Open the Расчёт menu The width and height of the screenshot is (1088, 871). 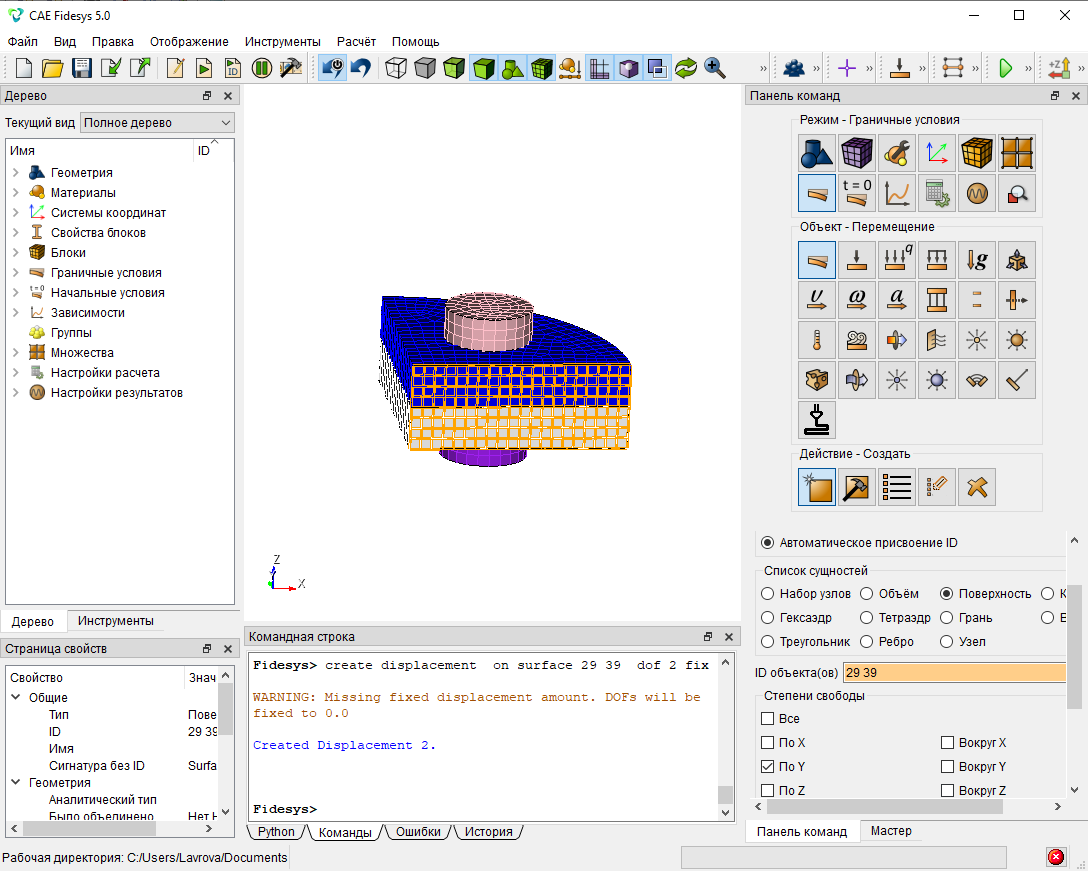pos(356,42)
